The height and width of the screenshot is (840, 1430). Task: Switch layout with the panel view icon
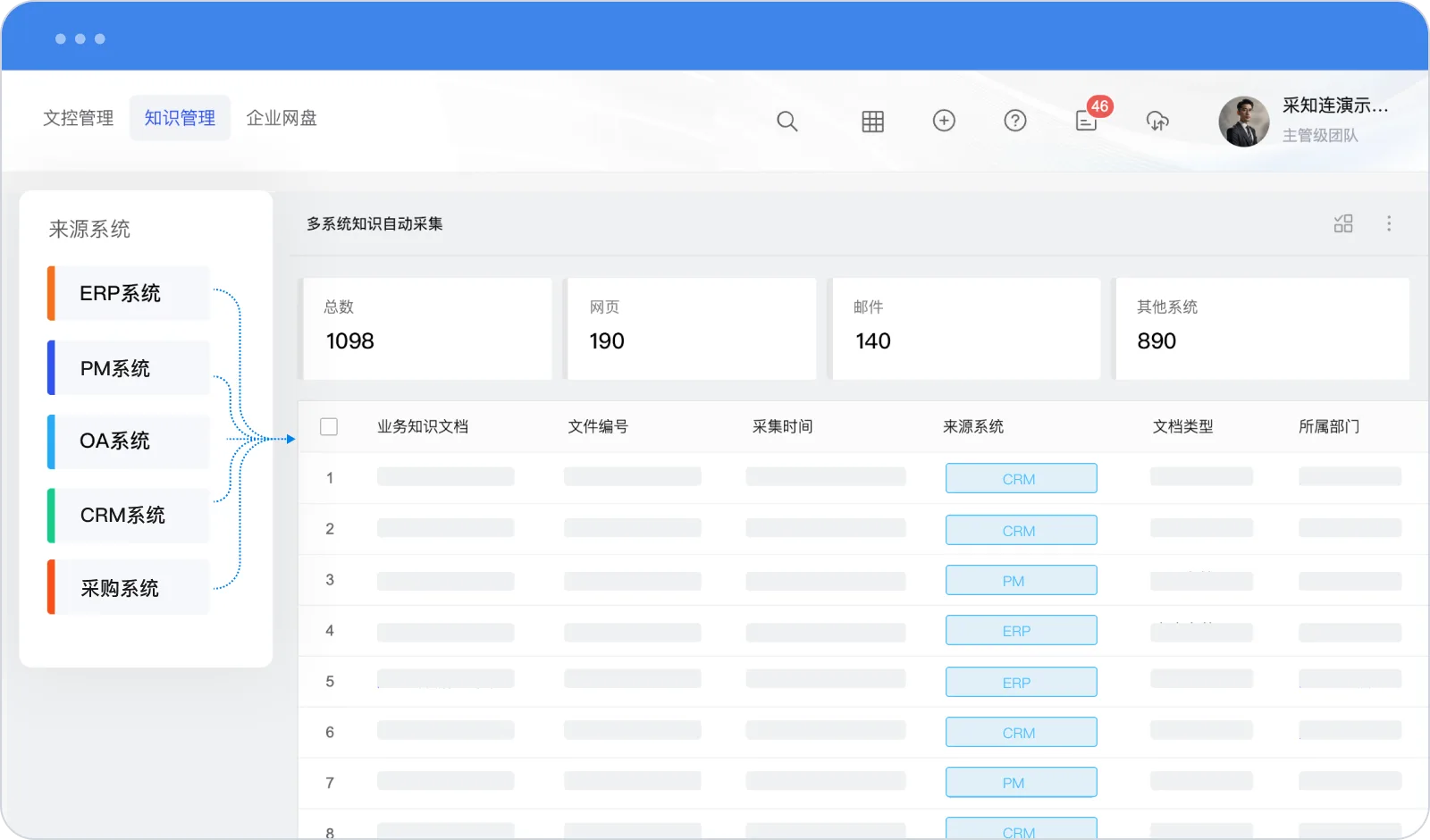click(x=1343, y=223)
